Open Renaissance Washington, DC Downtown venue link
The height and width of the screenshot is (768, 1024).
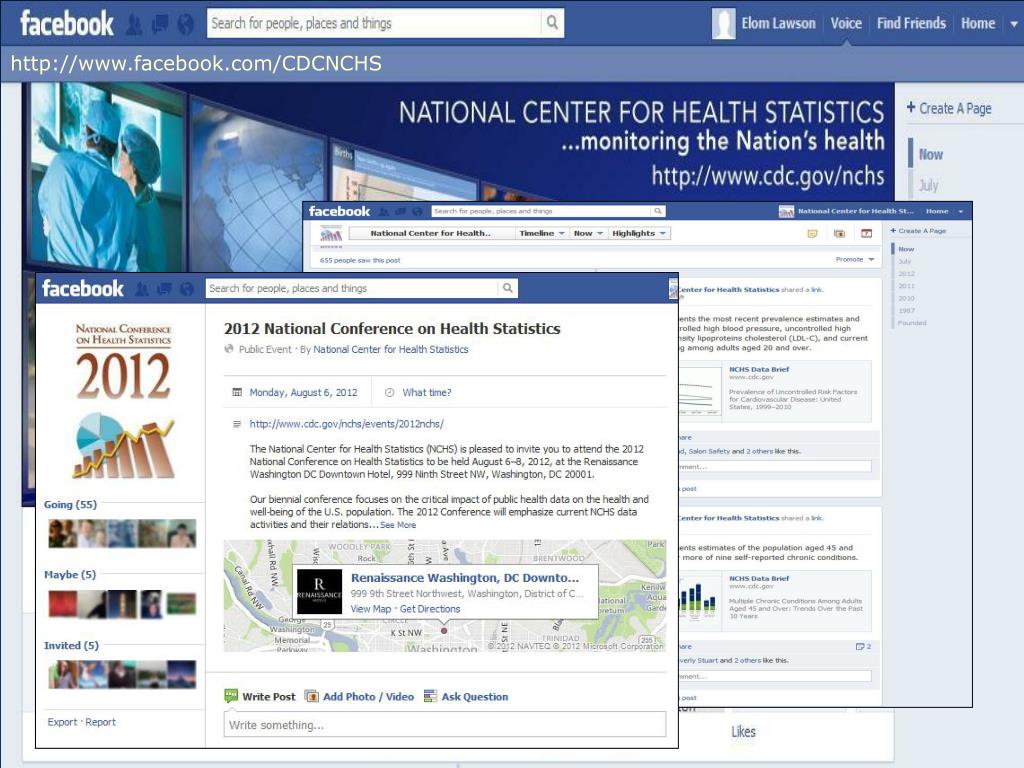(x=464, y=578)
